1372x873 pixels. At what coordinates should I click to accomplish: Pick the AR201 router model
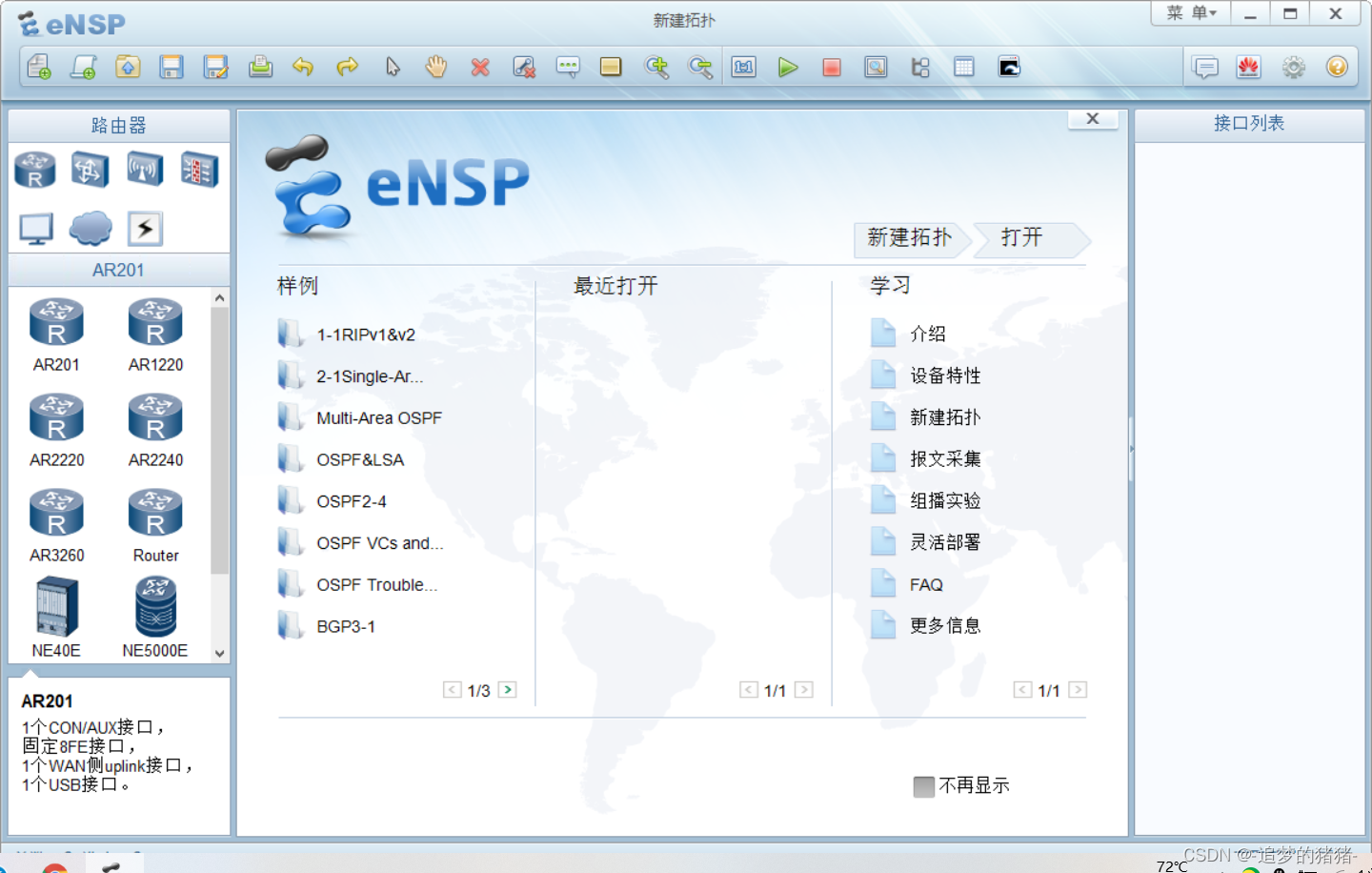[x=56, y=335]
